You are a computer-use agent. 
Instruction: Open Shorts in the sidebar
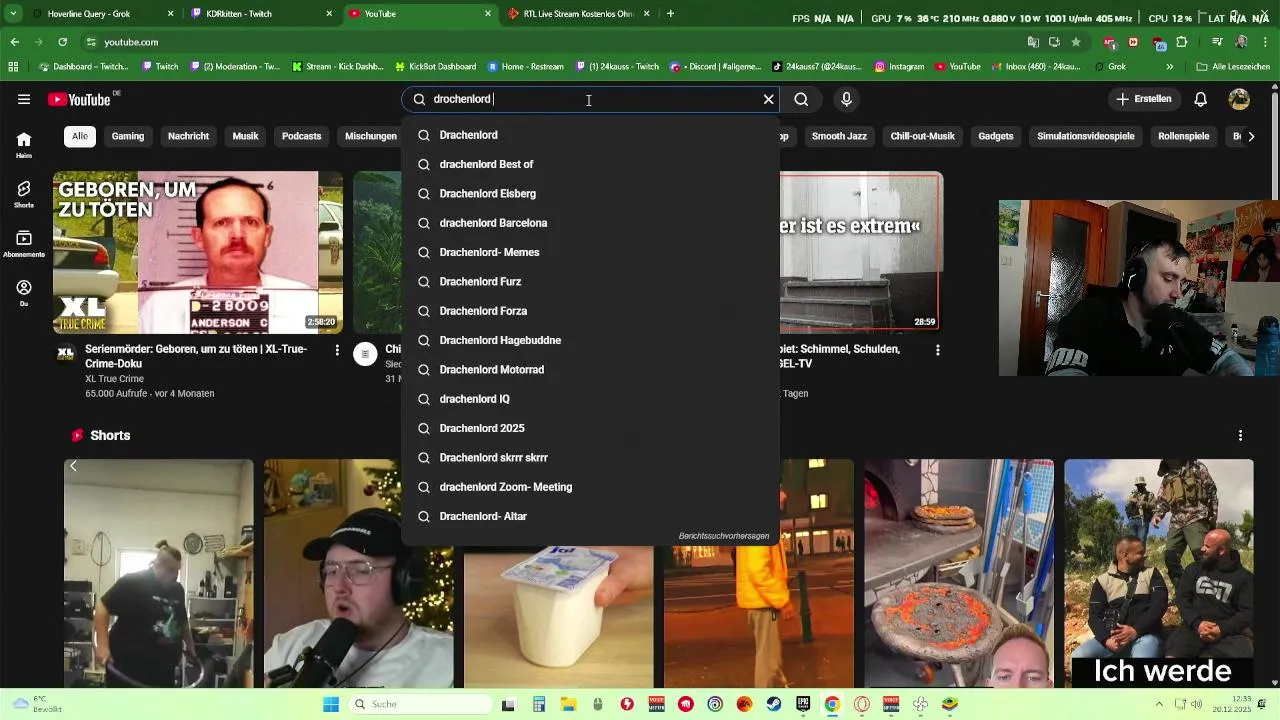tap(24, 194)
